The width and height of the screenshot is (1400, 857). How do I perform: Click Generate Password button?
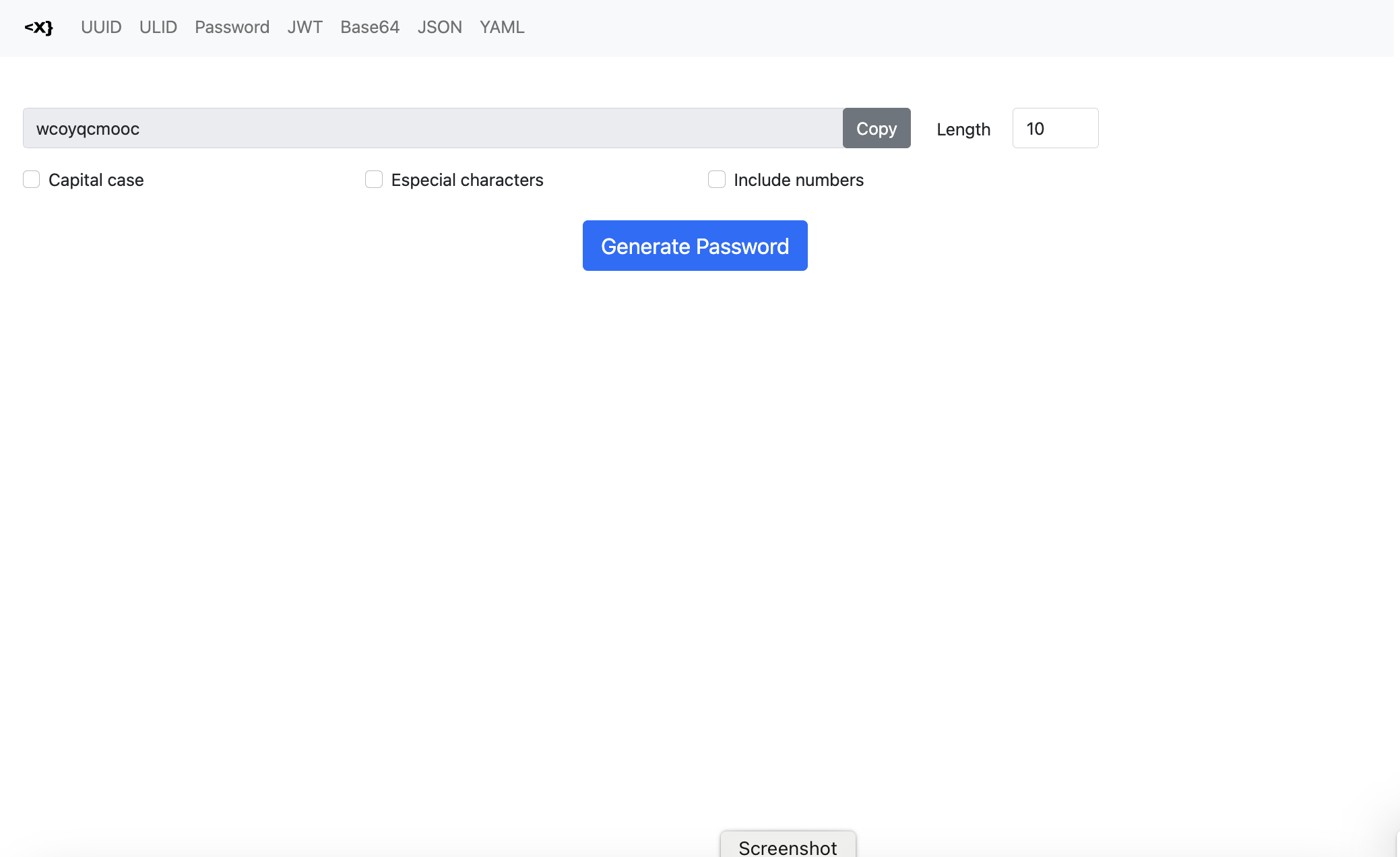[x=695, y=245]
